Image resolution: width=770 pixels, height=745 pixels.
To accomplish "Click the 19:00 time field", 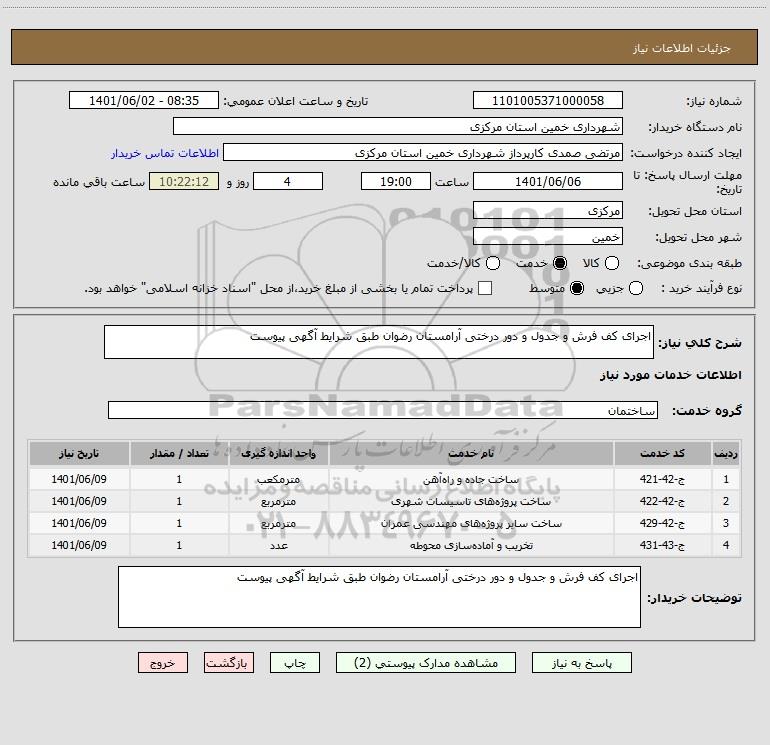I will click(x=396, y=181).
